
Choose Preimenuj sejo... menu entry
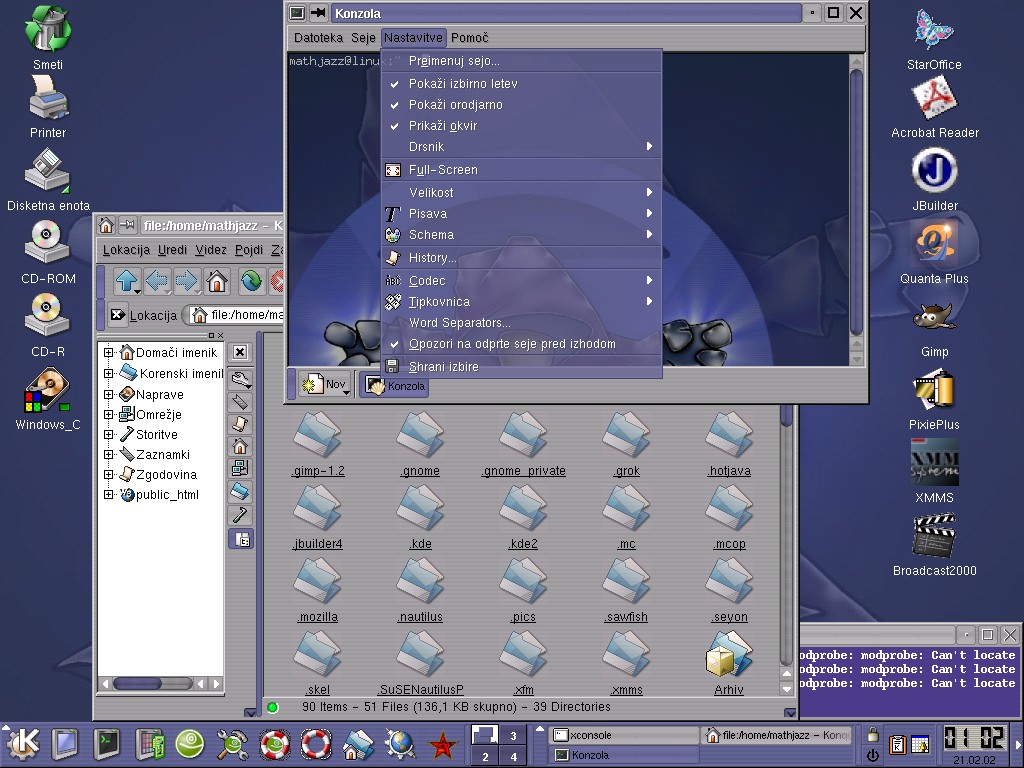(x=521, y=61)
